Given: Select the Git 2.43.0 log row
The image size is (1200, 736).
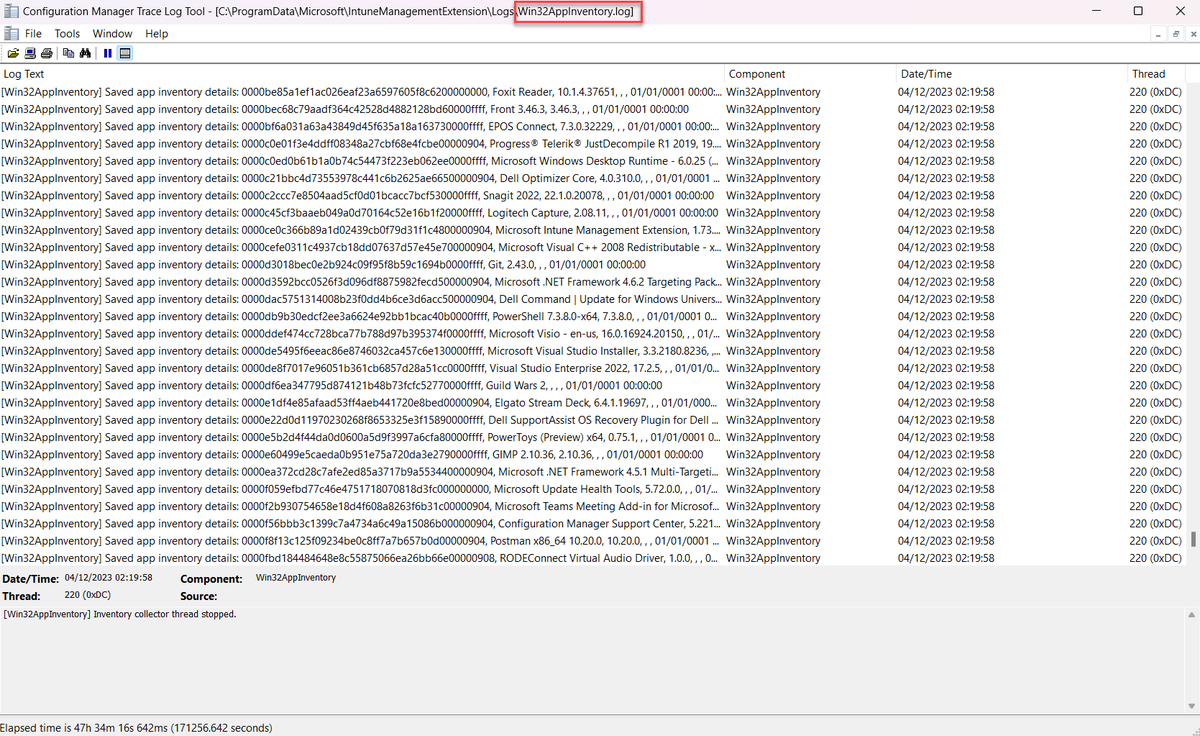Looking at the screenshot, I should (x=594, y=264).
